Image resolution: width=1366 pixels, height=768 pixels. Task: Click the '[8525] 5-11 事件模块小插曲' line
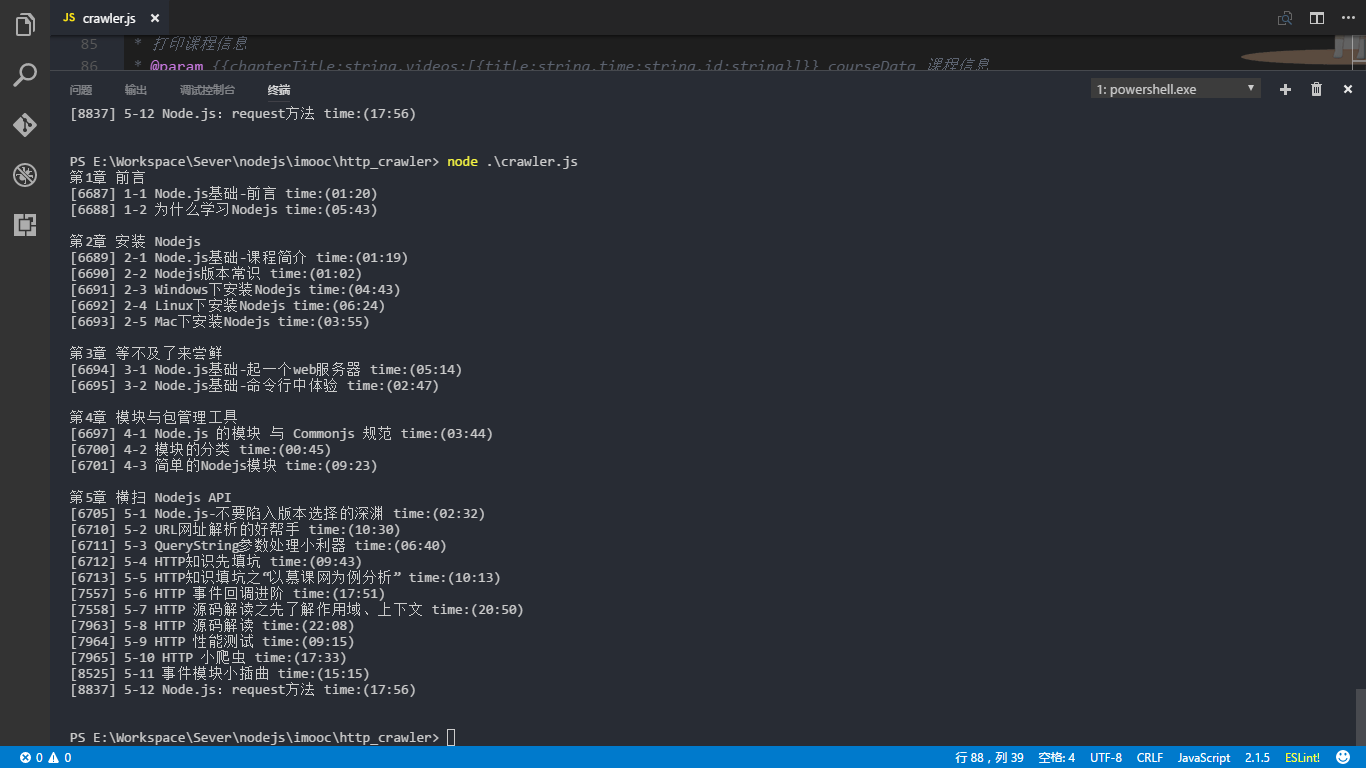pos(220,674)
